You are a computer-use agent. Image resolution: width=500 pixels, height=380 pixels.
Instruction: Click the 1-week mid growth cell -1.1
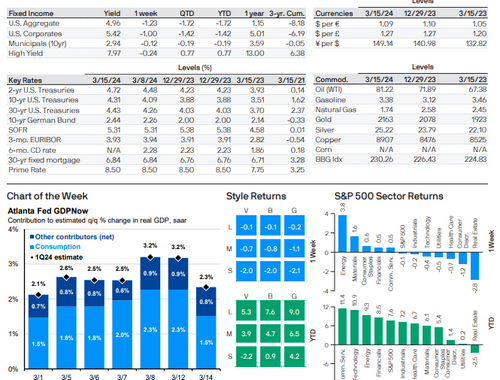pyautogui.click(x=294, y=249)
